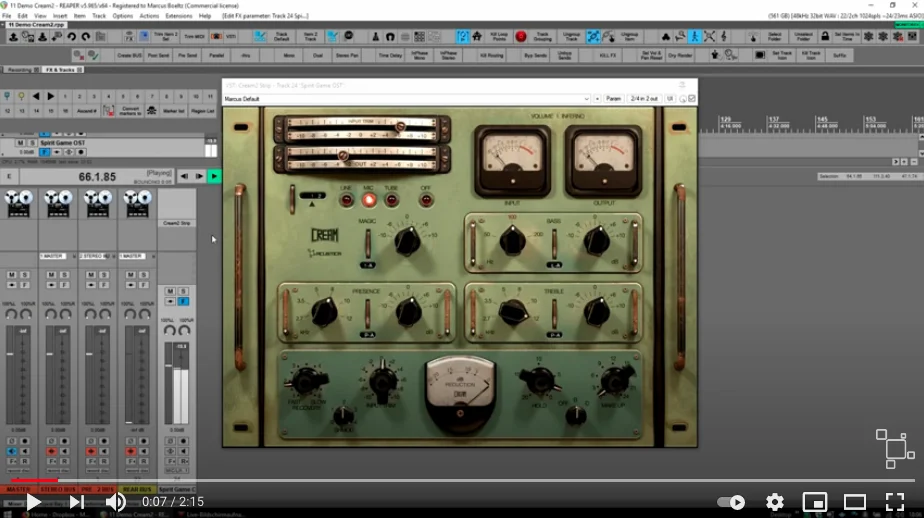The height and width of the screenshot is (518, 924).
Task: Click the treble clef toolbar icon
Action: click(724, 37)
